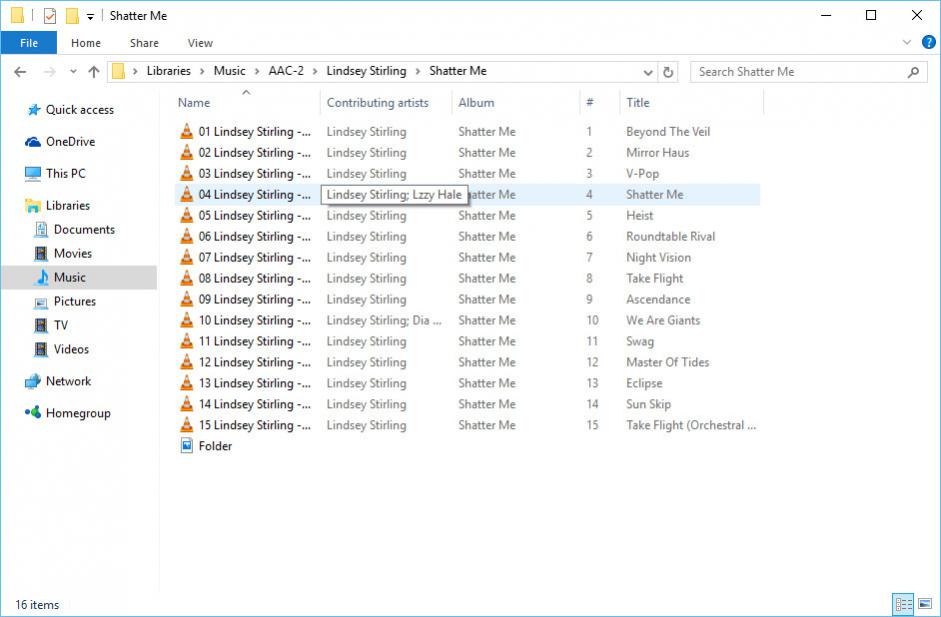
Task: Go back with the Back arrow
Action: [20, 72]
